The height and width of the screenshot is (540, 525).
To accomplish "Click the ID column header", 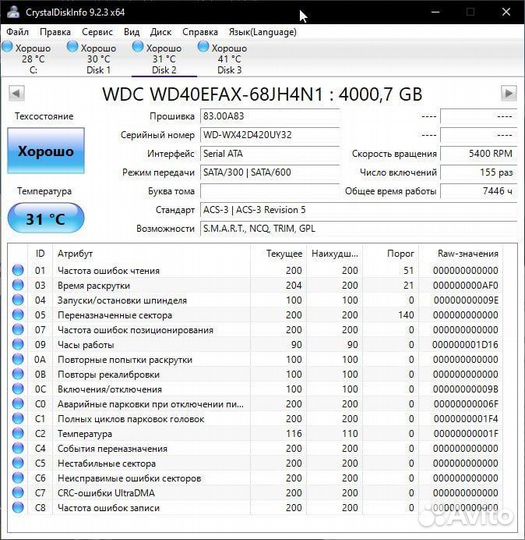I will (x=40, y=254).
